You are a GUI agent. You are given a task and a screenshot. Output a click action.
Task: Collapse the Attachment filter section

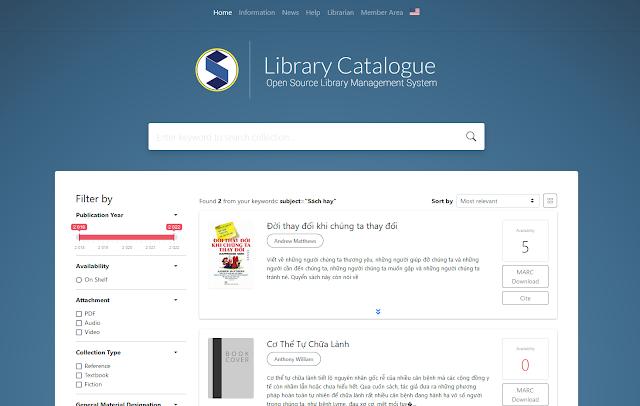[x=176, y=300]
